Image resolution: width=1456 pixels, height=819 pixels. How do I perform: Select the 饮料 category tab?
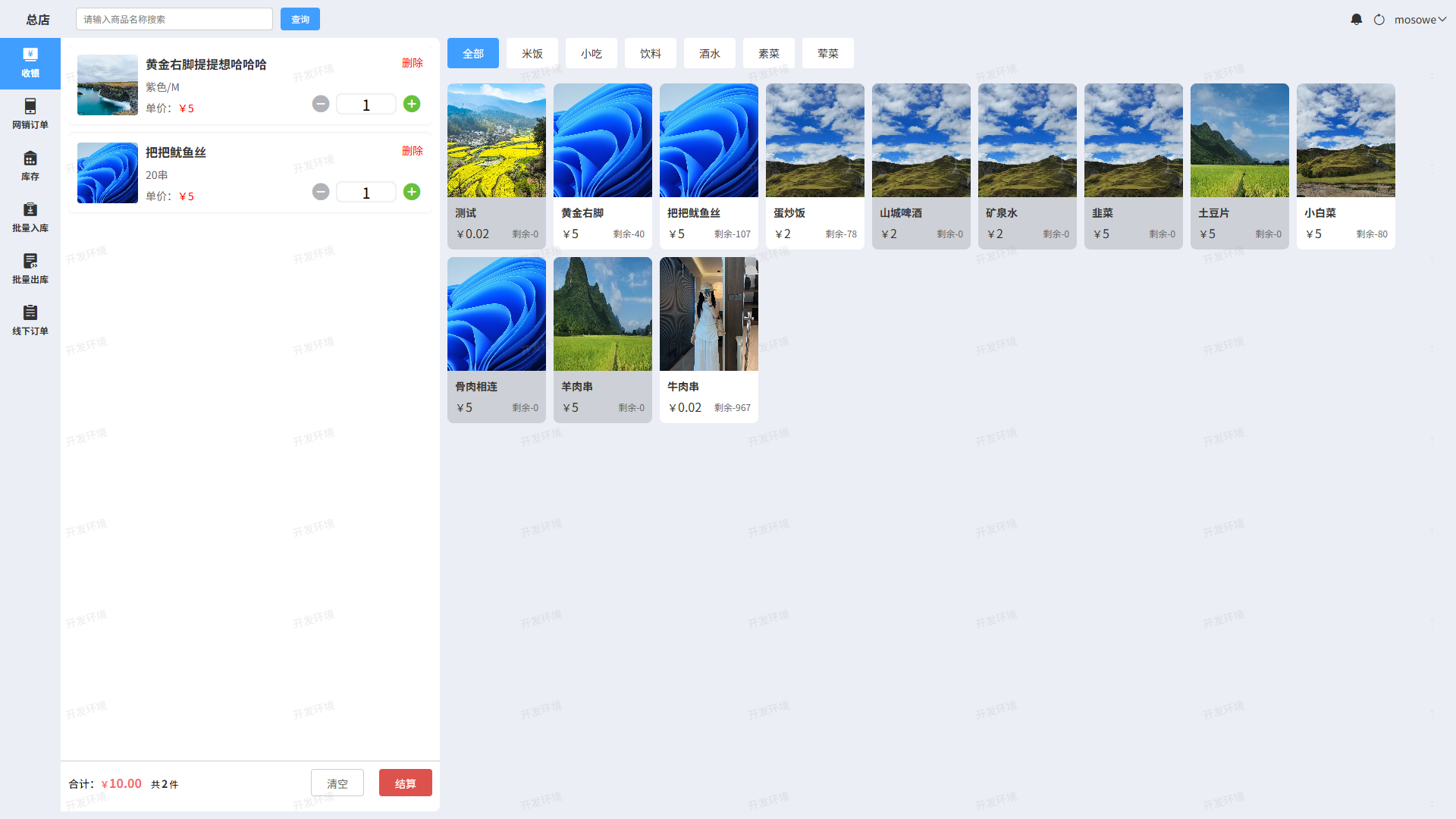click(651, 53)
